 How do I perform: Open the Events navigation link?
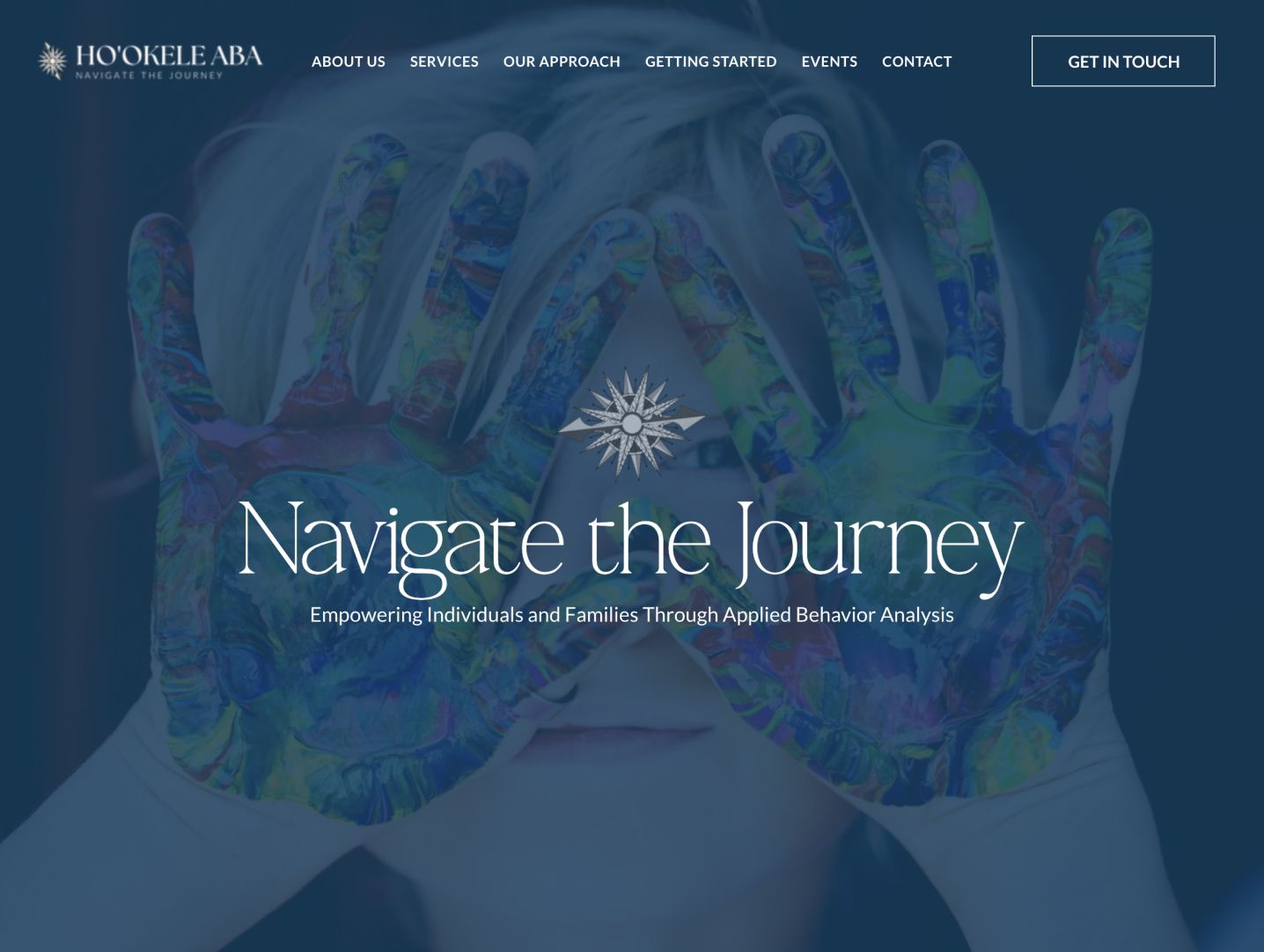coord(829,62)
